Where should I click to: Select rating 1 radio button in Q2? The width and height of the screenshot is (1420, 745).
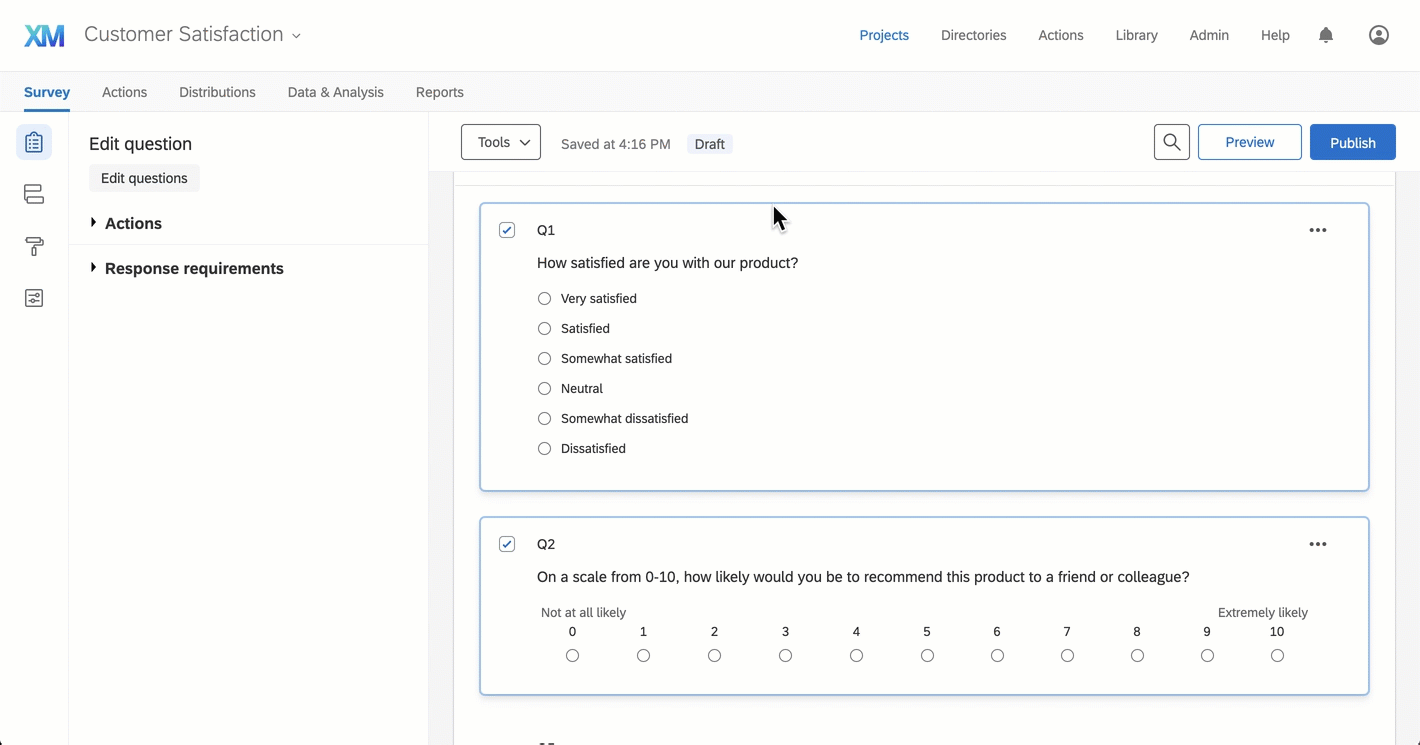643,656
